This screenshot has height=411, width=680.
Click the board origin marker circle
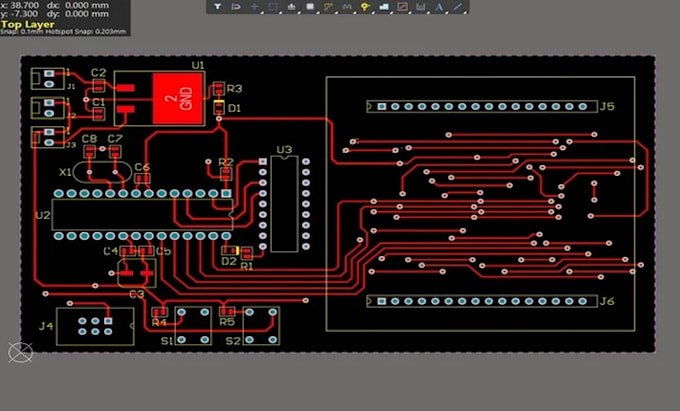pyautogui.click(x=20, y=352)
